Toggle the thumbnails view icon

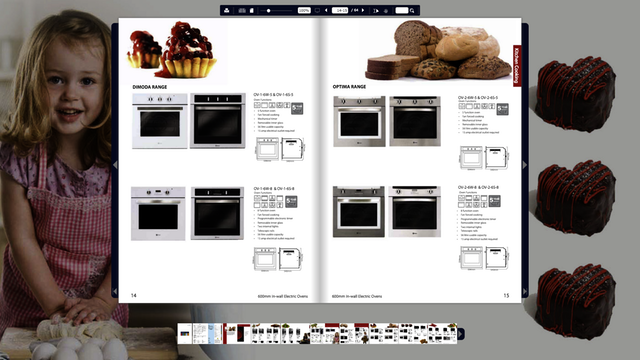(242, 10)
